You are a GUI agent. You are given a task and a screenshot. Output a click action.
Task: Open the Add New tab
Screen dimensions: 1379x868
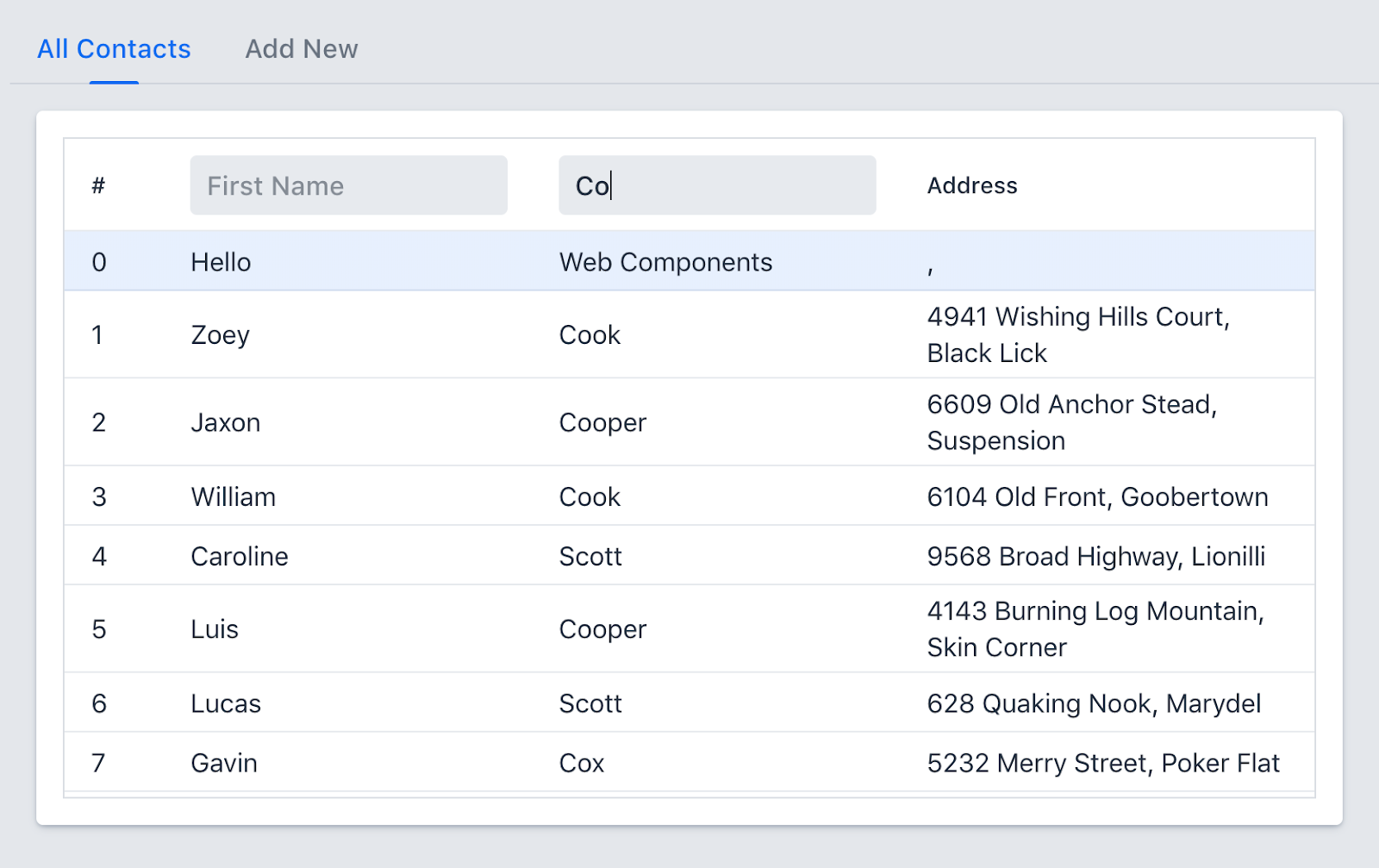coord(302,49)
